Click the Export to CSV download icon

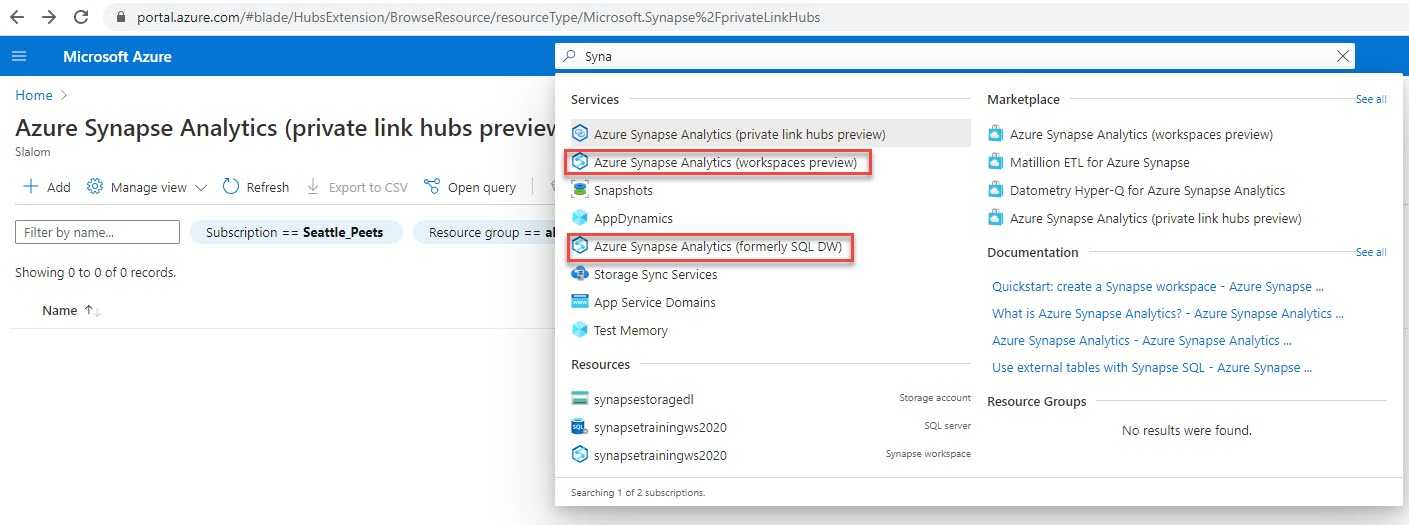[x=313, y=187]
